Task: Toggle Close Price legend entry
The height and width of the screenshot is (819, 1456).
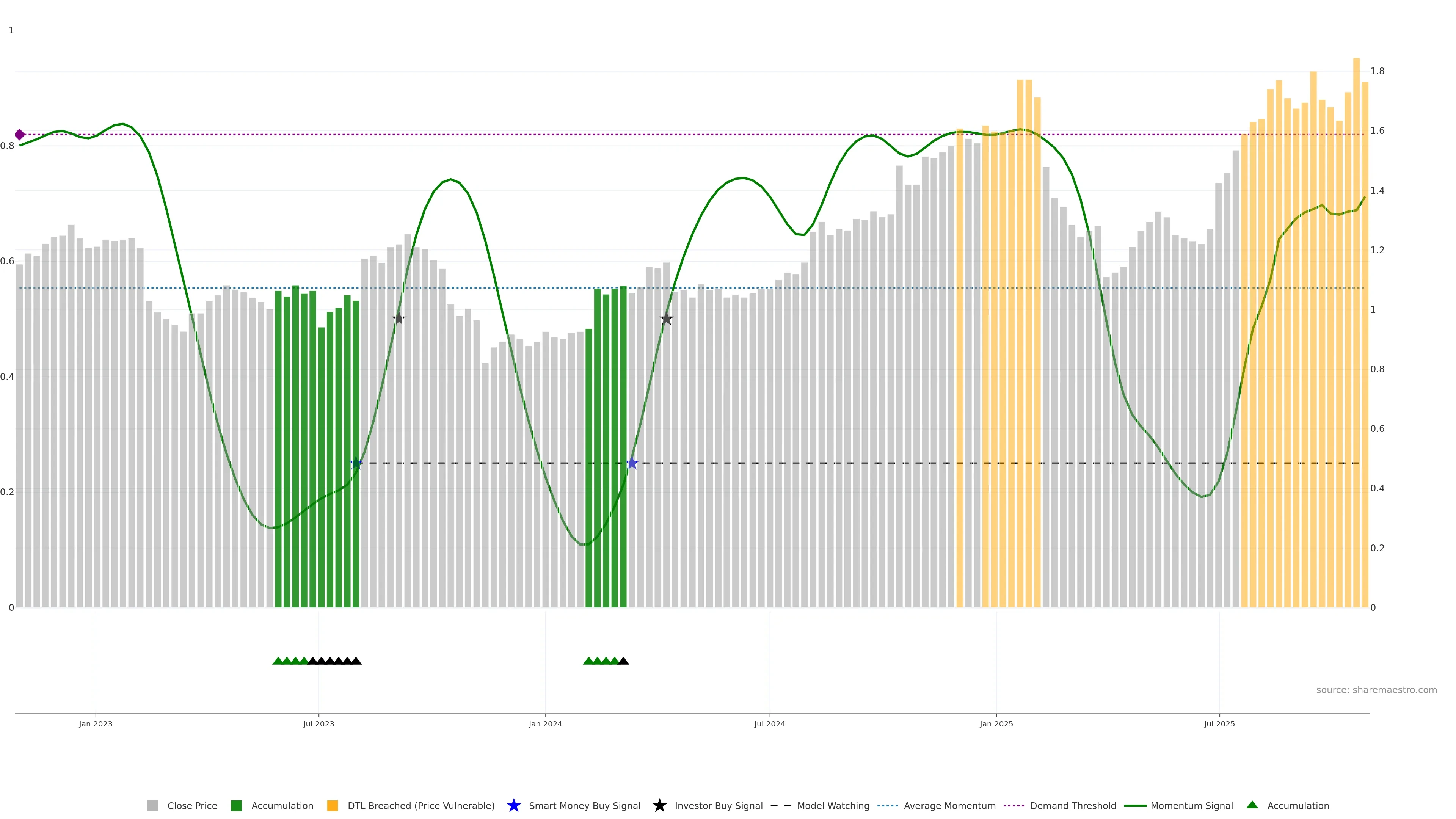Action: tap(191, 806)
